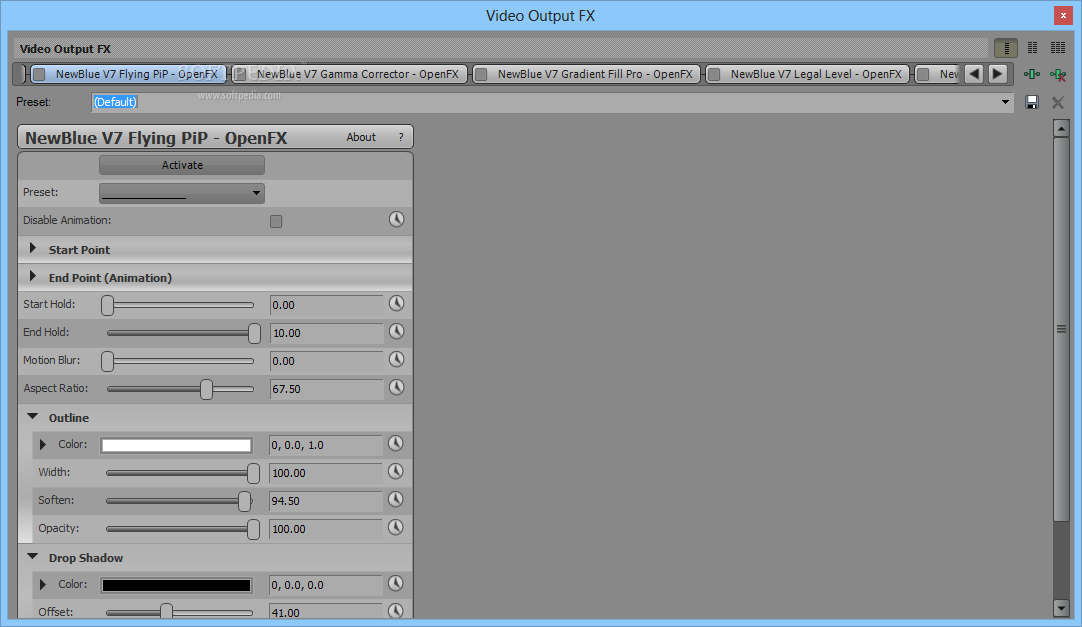Click the scrollbar down arrow
This screenshot has width=1082, height=627.
(x=1061, y=608)
